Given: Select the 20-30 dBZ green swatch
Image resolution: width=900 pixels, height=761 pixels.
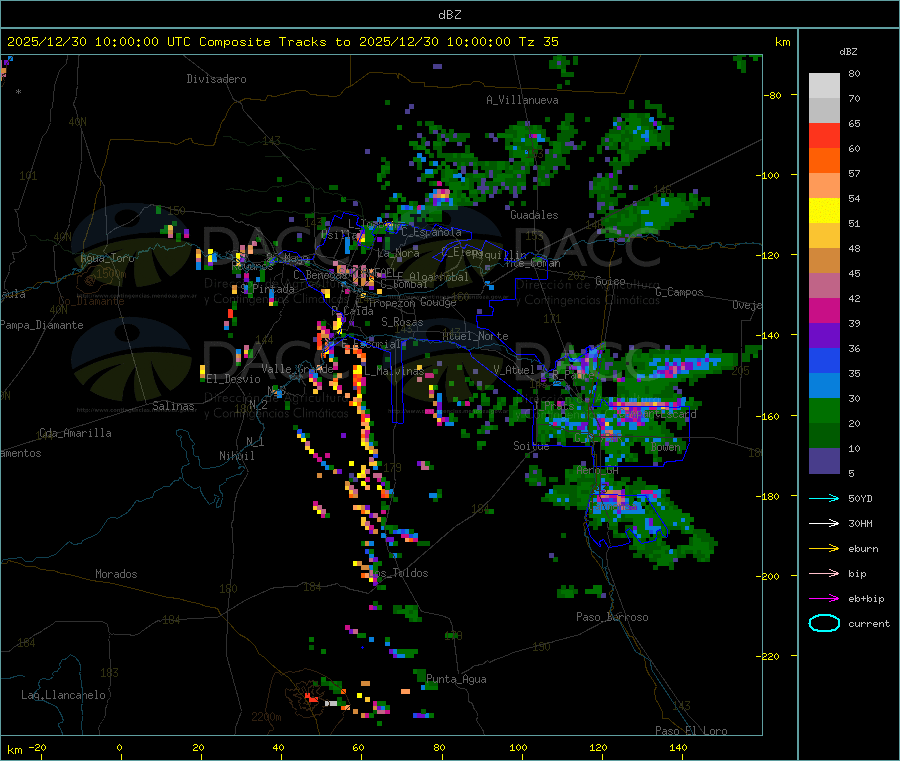Looking at the screenshot, I should 824,410.
